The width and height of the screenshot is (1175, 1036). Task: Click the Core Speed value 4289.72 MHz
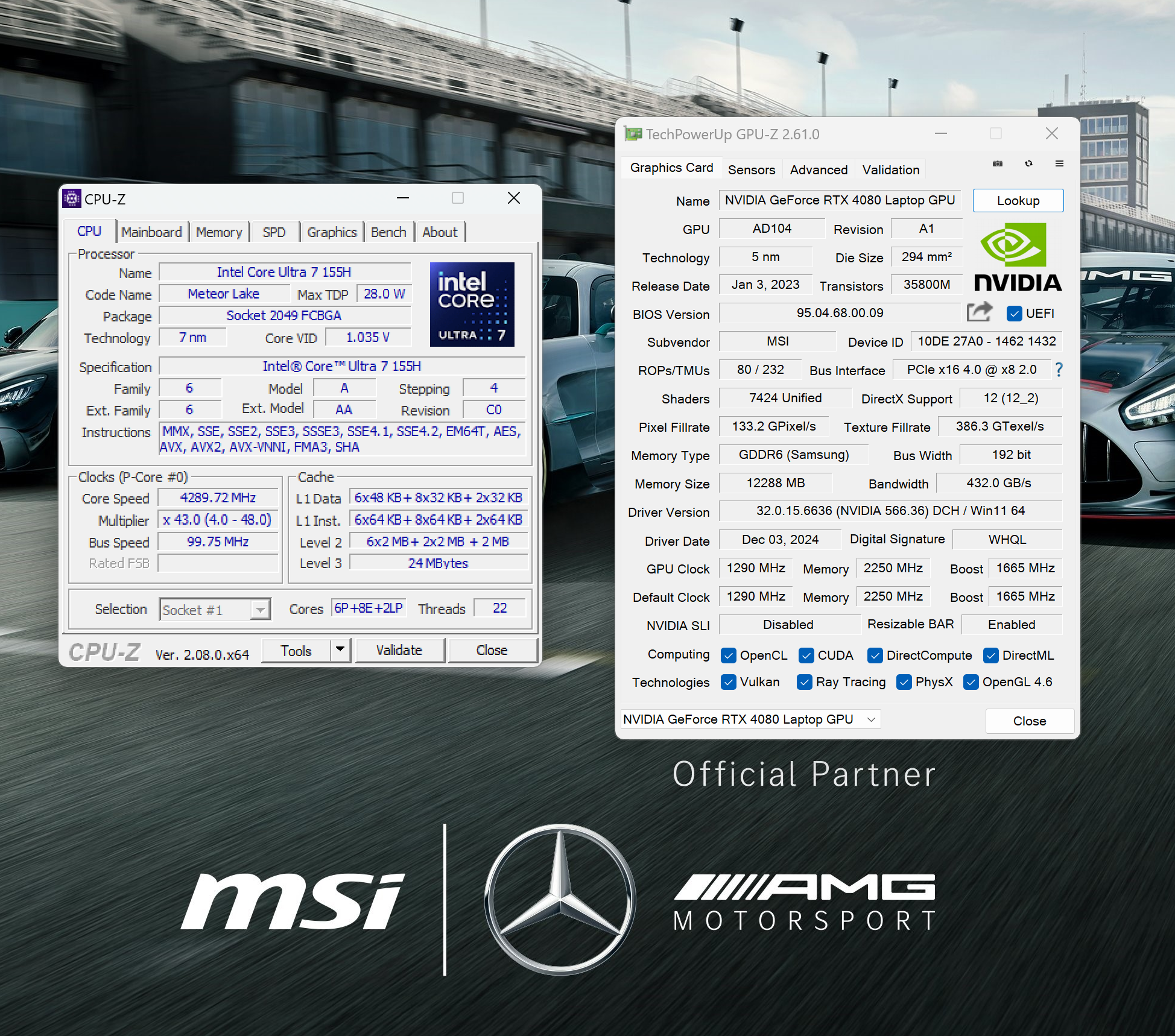tap(218, 498)
